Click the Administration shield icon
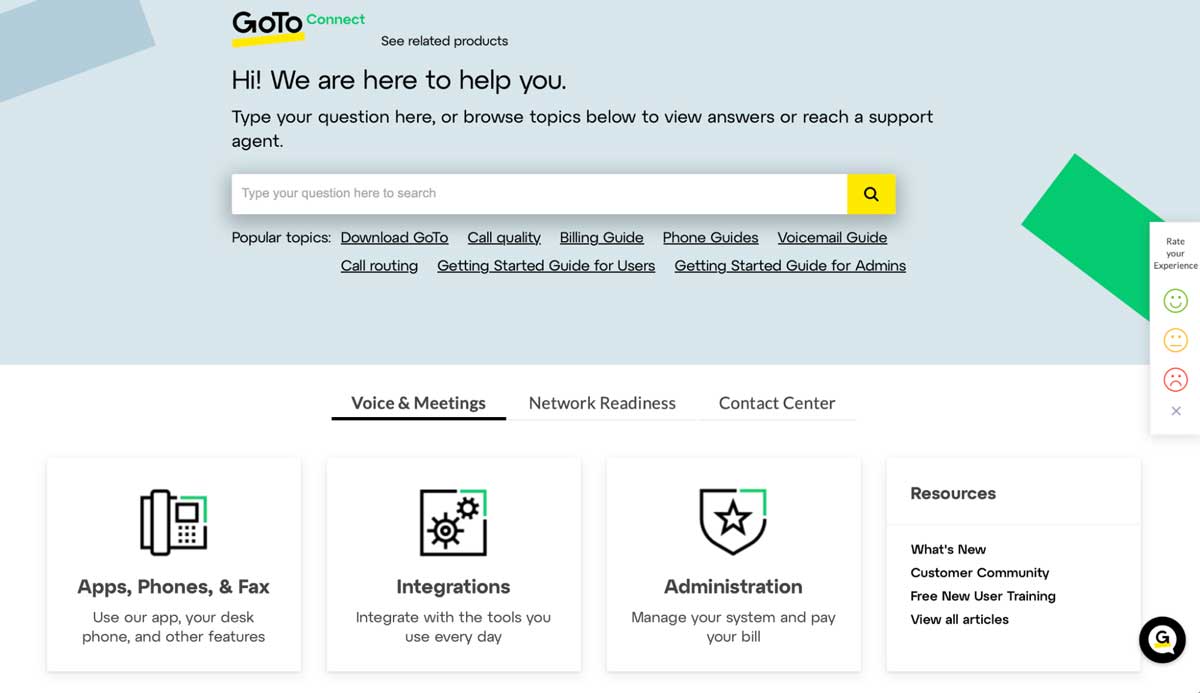 click(x=733, y=520)
